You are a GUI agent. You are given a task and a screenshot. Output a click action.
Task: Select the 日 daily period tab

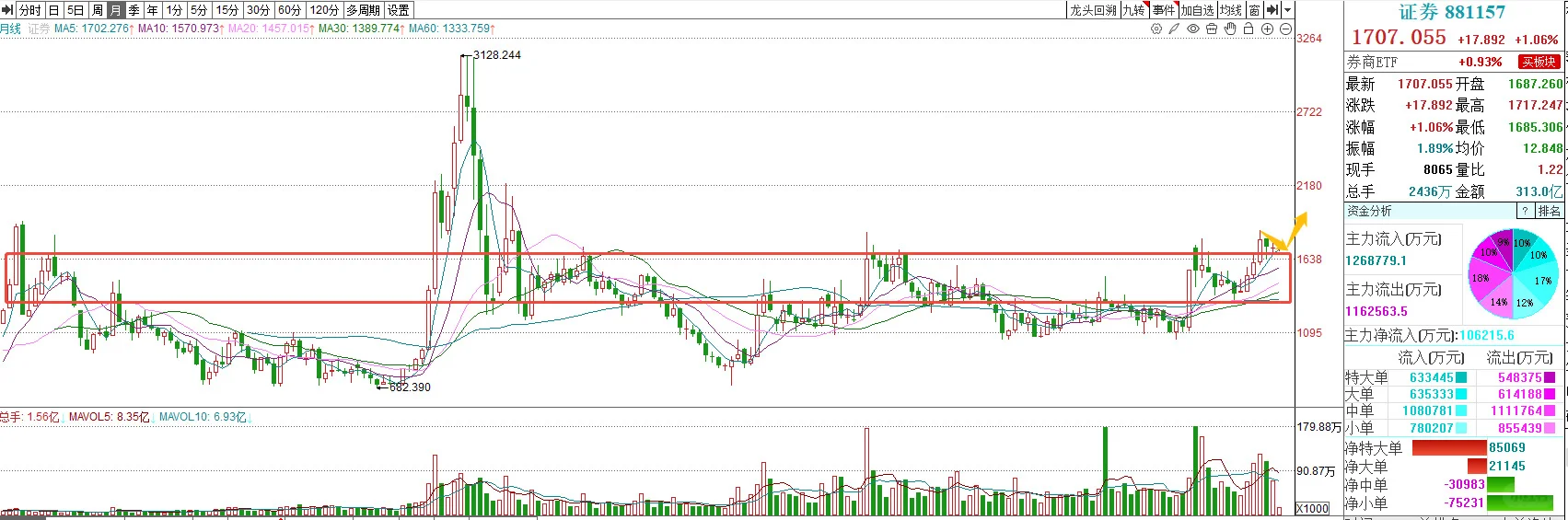pyautogui.click(x=53, y=10)
